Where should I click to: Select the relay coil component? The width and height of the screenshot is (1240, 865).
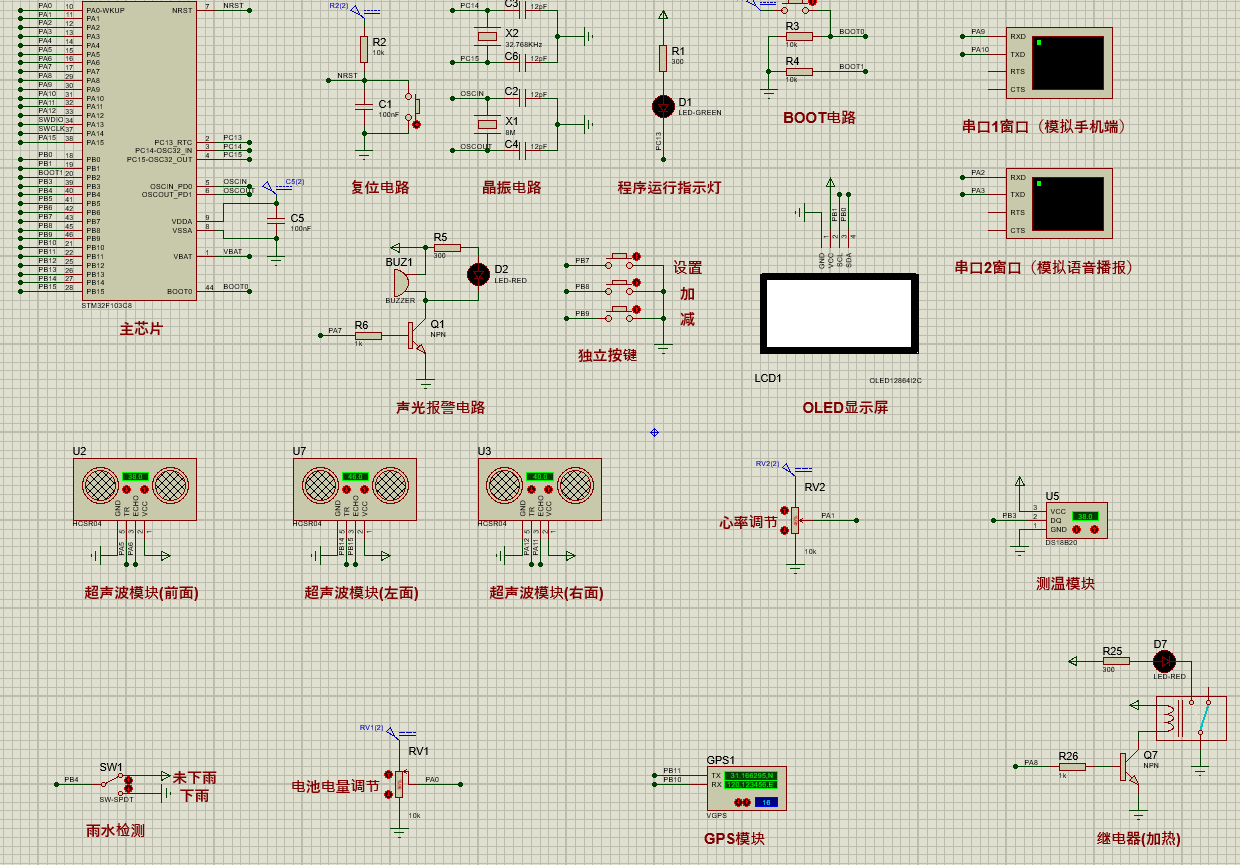[x=1190, y=717]
